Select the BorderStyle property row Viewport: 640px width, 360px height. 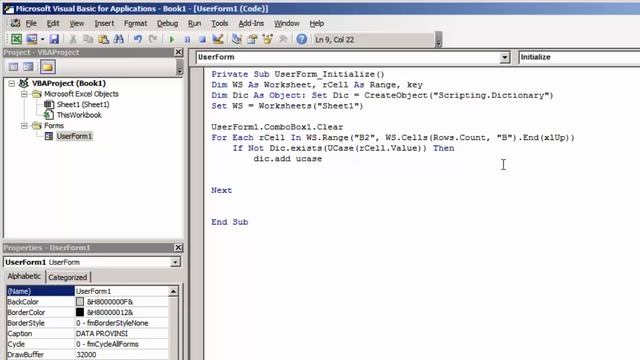pos(87,323)
